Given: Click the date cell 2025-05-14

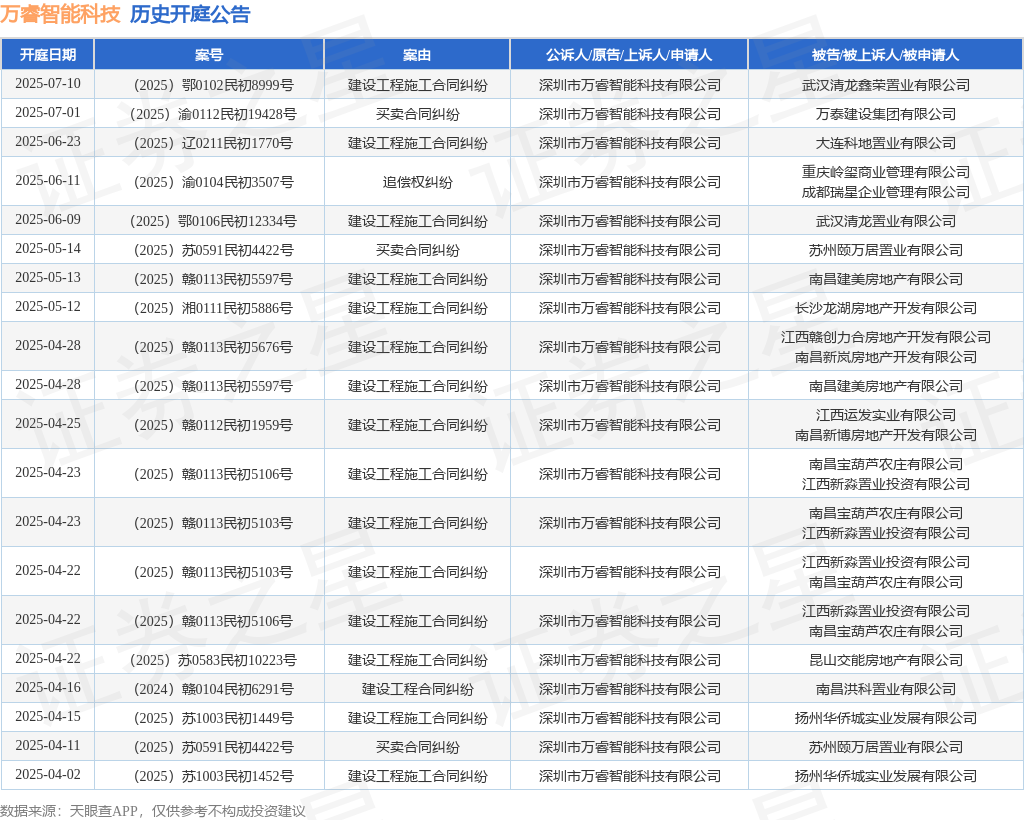Looking at the screenshot, I should pos(48,249).
